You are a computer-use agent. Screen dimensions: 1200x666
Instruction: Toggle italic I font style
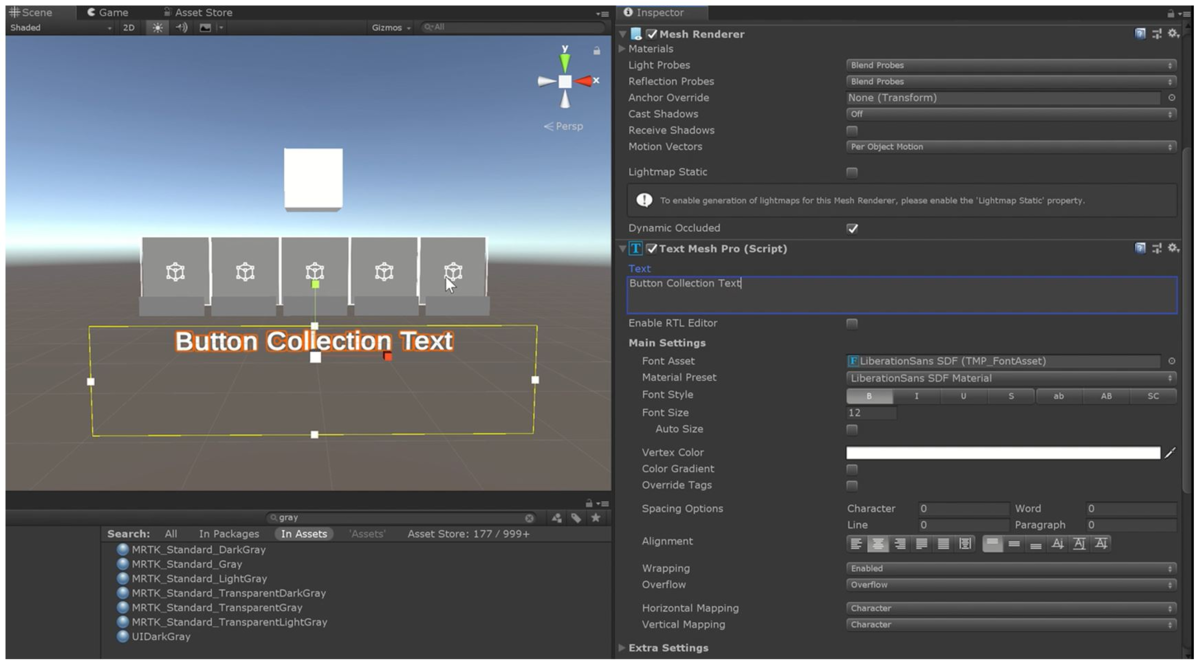[917, 396]
